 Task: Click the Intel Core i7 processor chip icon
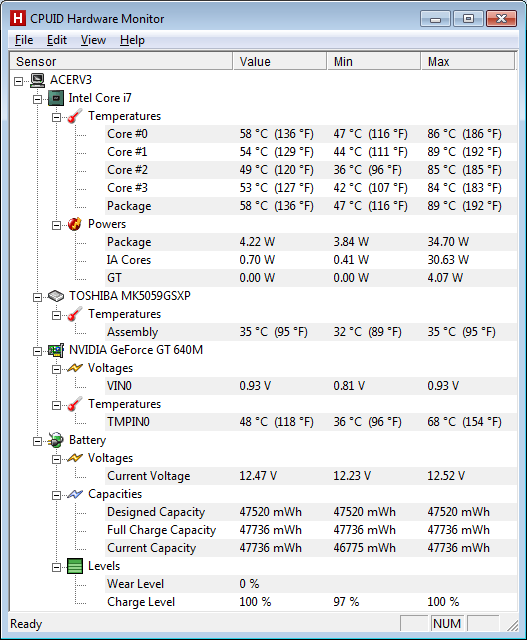pos(56,98)
